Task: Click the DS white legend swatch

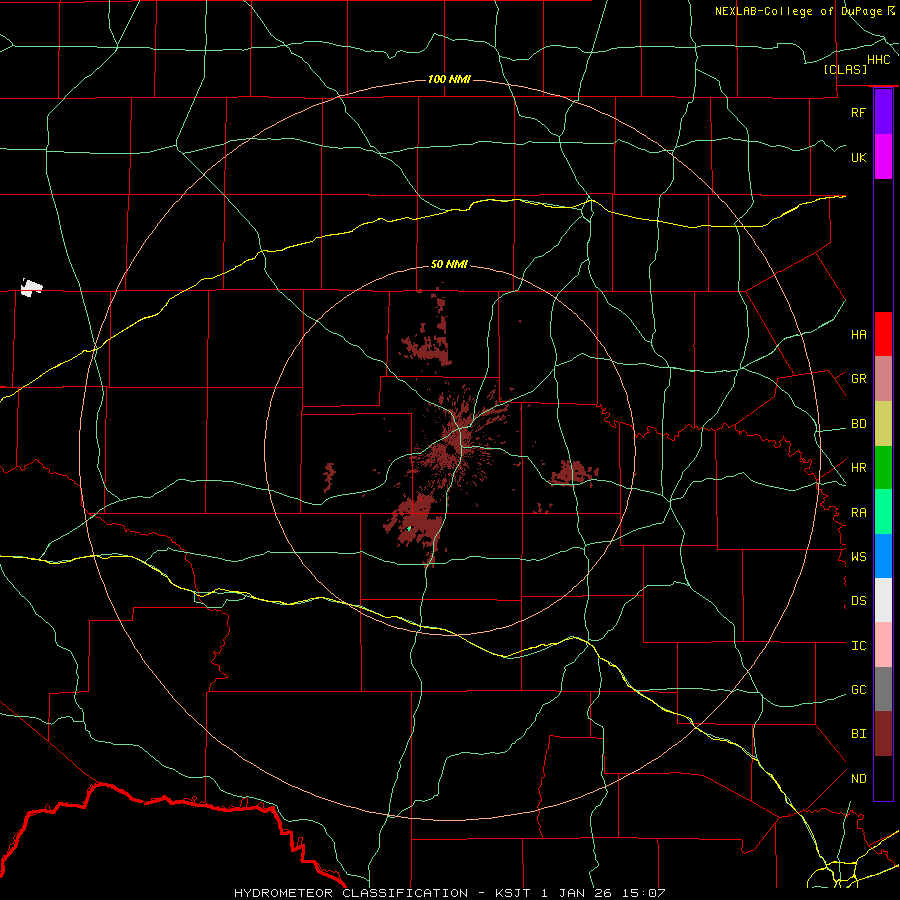Action: (883, 600)
